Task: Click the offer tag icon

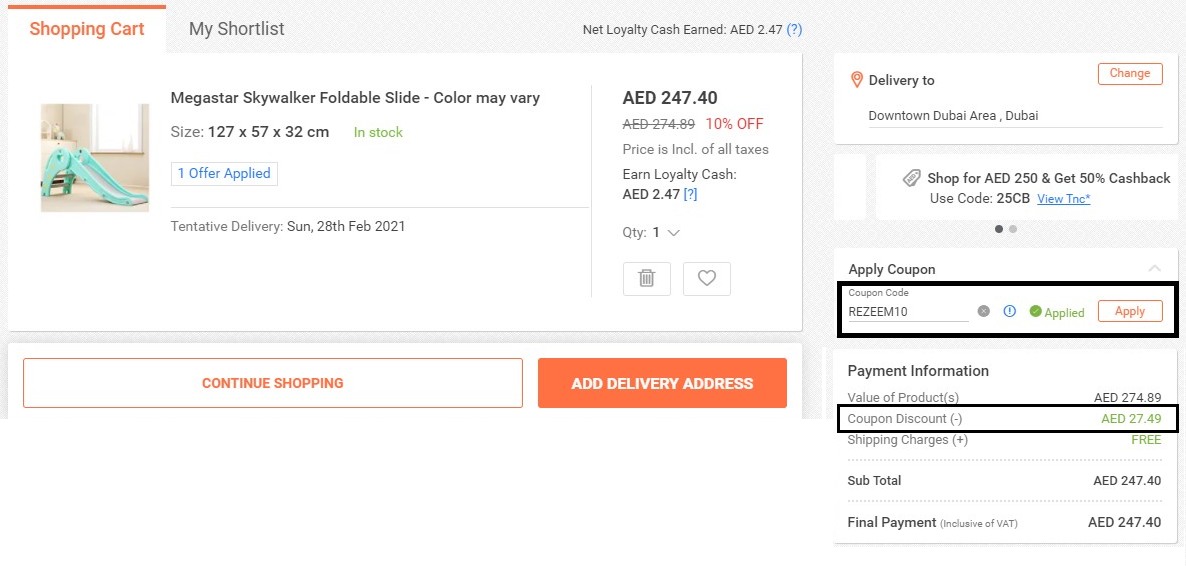Action: [x=911, y=178]
